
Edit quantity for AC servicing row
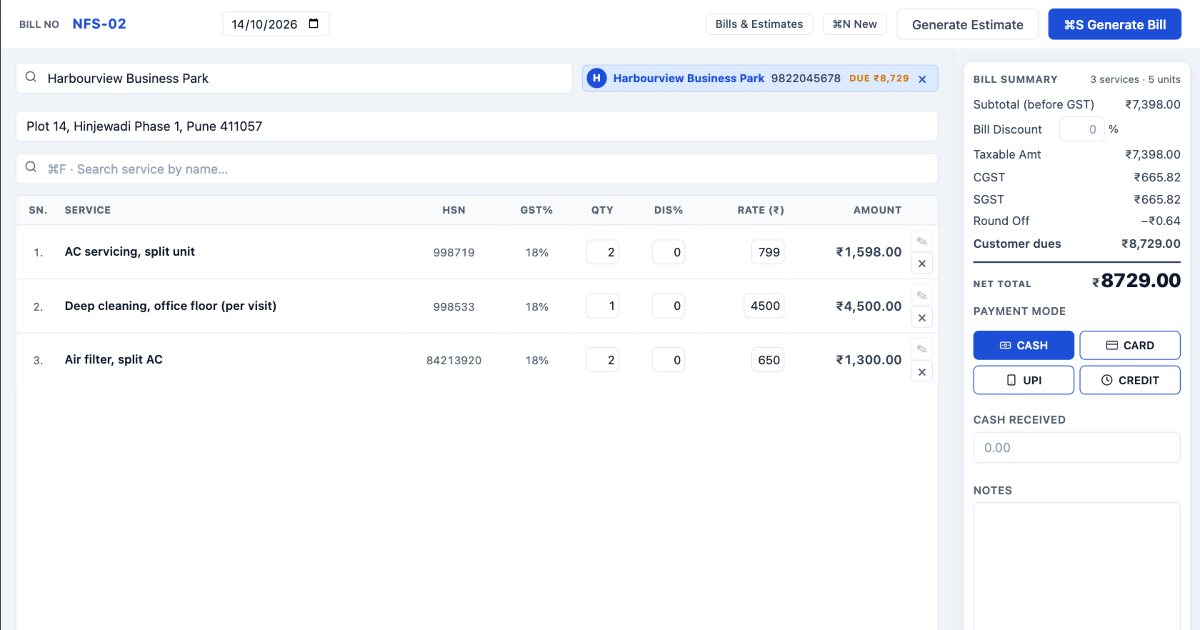click(602, 252)
